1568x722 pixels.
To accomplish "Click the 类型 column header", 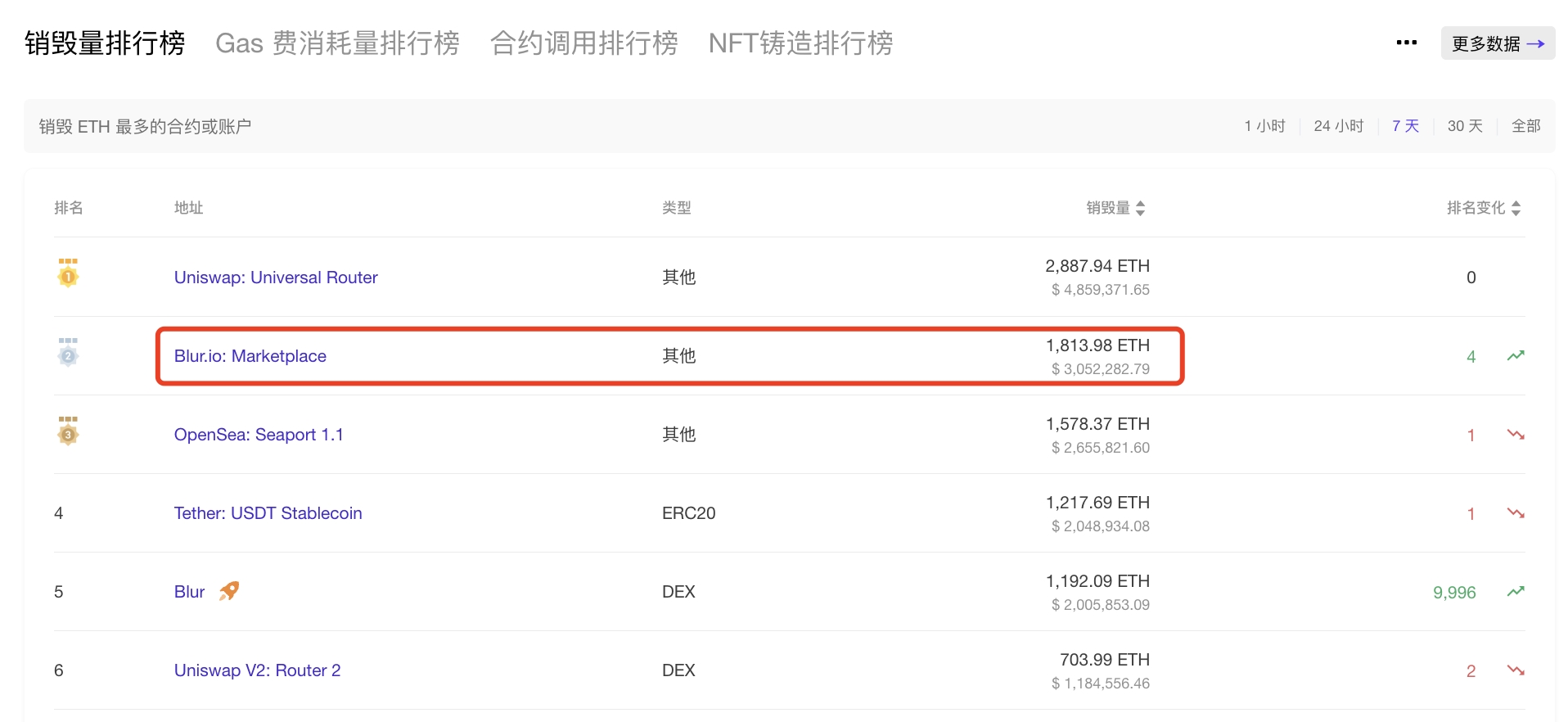I will [x=677, y=208].
